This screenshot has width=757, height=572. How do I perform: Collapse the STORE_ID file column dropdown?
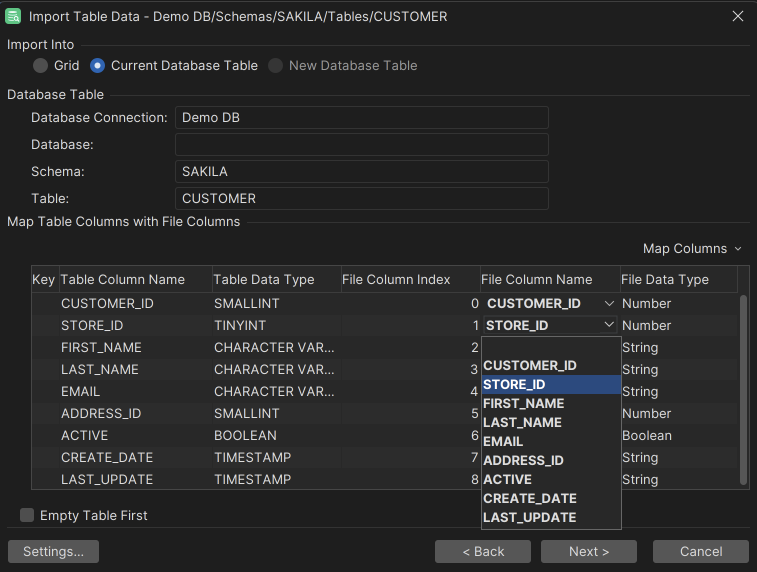(609, 325)
